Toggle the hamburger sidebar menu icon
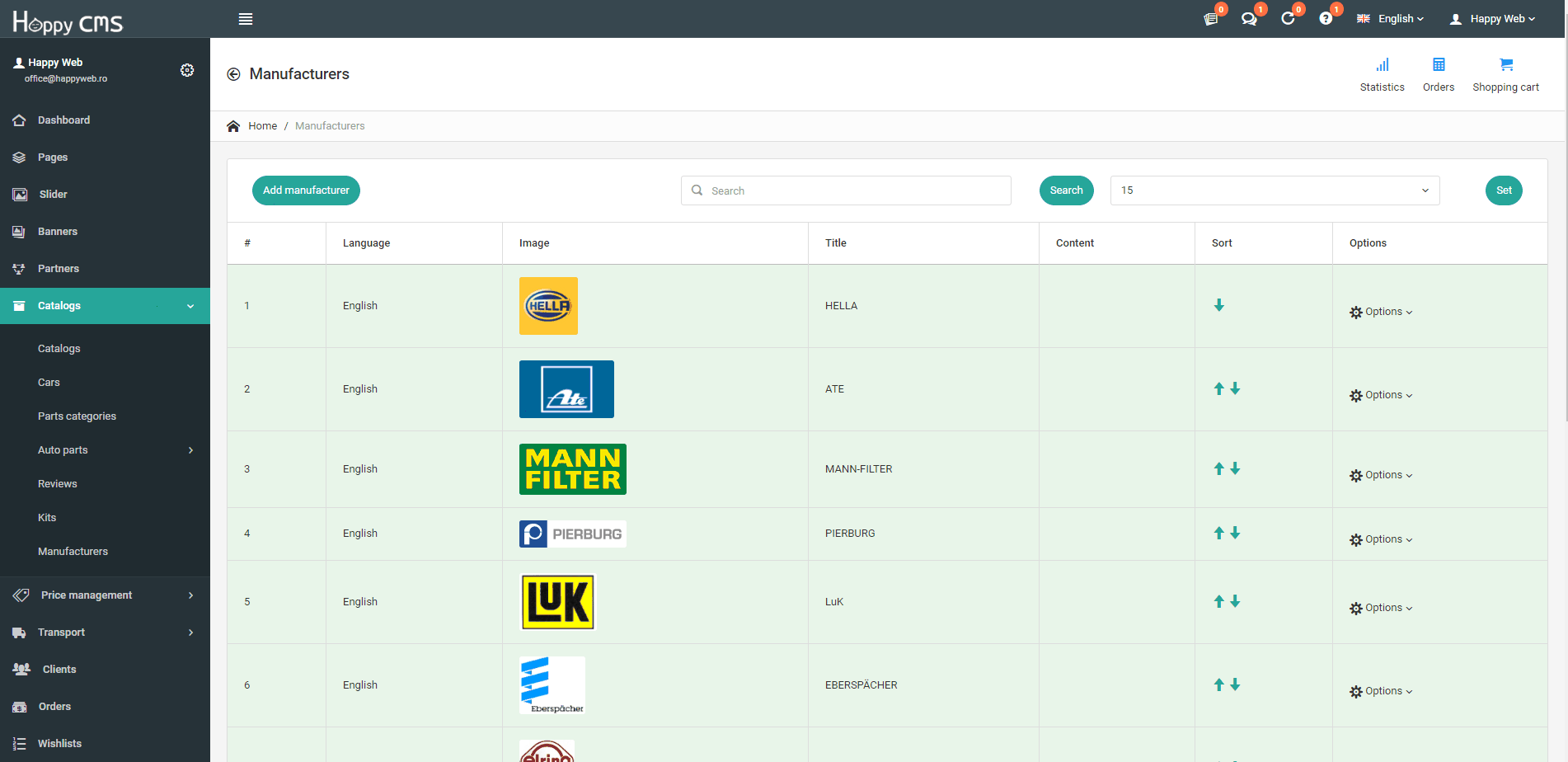 (x=246, y=19)
